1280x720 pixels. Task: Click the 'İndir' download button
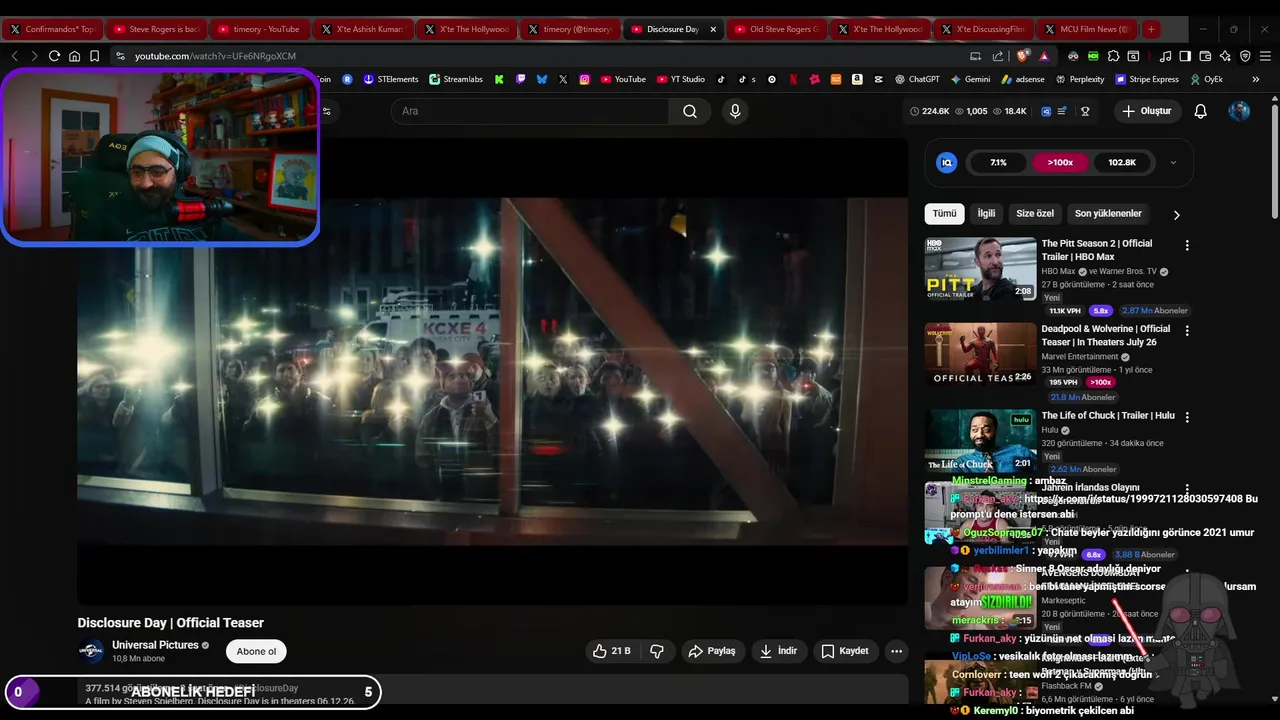coord(778,651)
